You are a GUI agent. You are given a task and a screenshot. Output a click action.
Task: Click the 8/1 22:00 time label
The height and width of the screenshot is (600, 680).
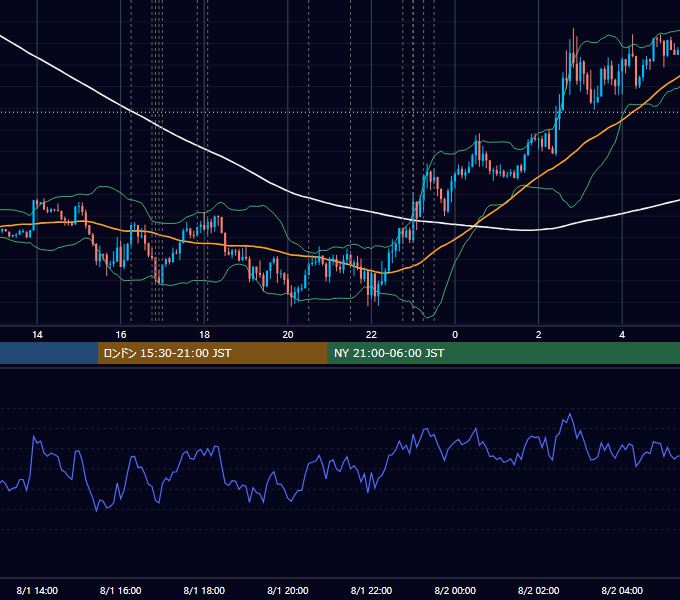point(371,590)
